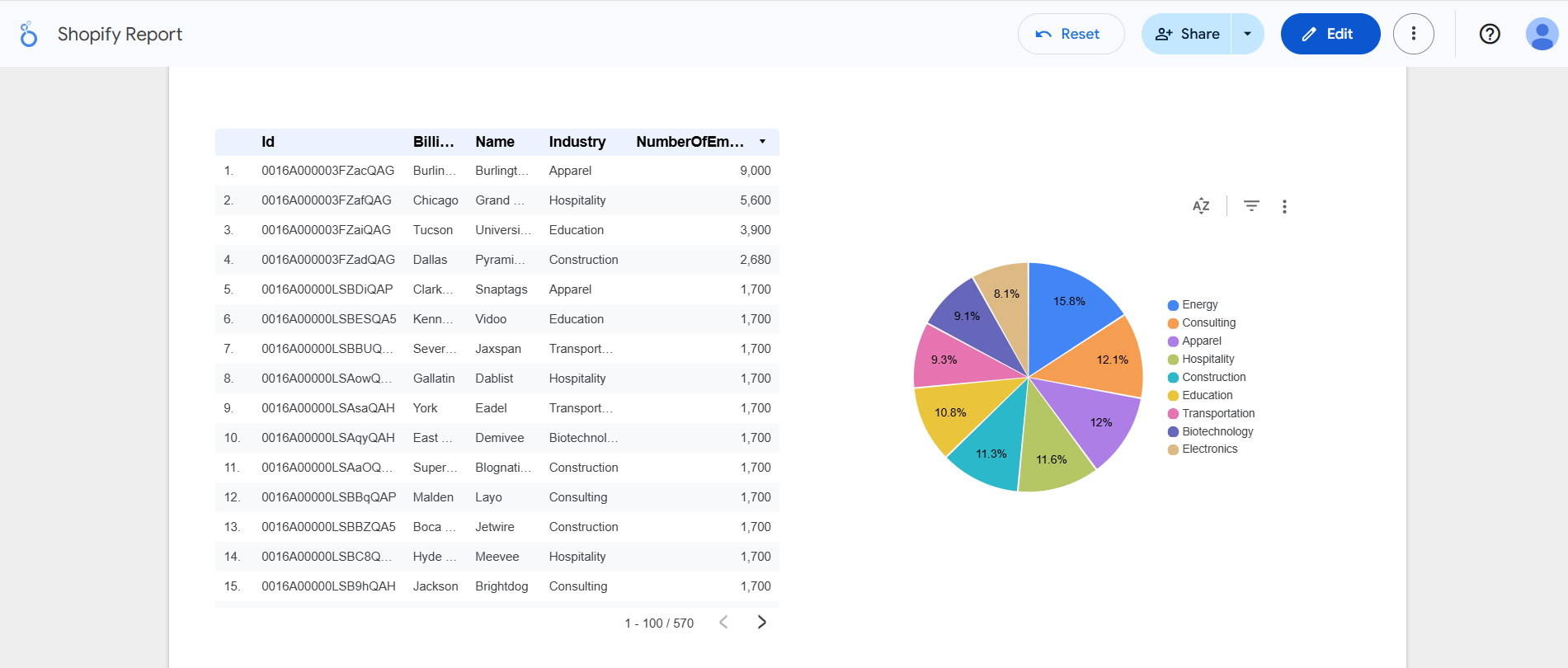1568x668 pixels.
Task: Click the 15.8% blue pie slice
Action: click(1072, 309)
